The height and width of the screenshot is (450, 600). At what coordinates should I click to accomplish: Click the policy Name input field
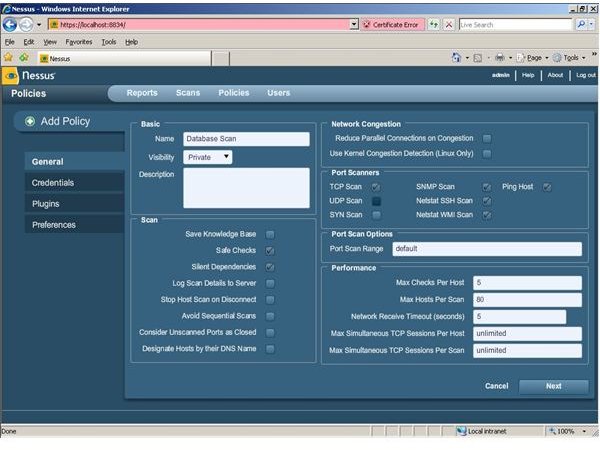tap(246, 139)
